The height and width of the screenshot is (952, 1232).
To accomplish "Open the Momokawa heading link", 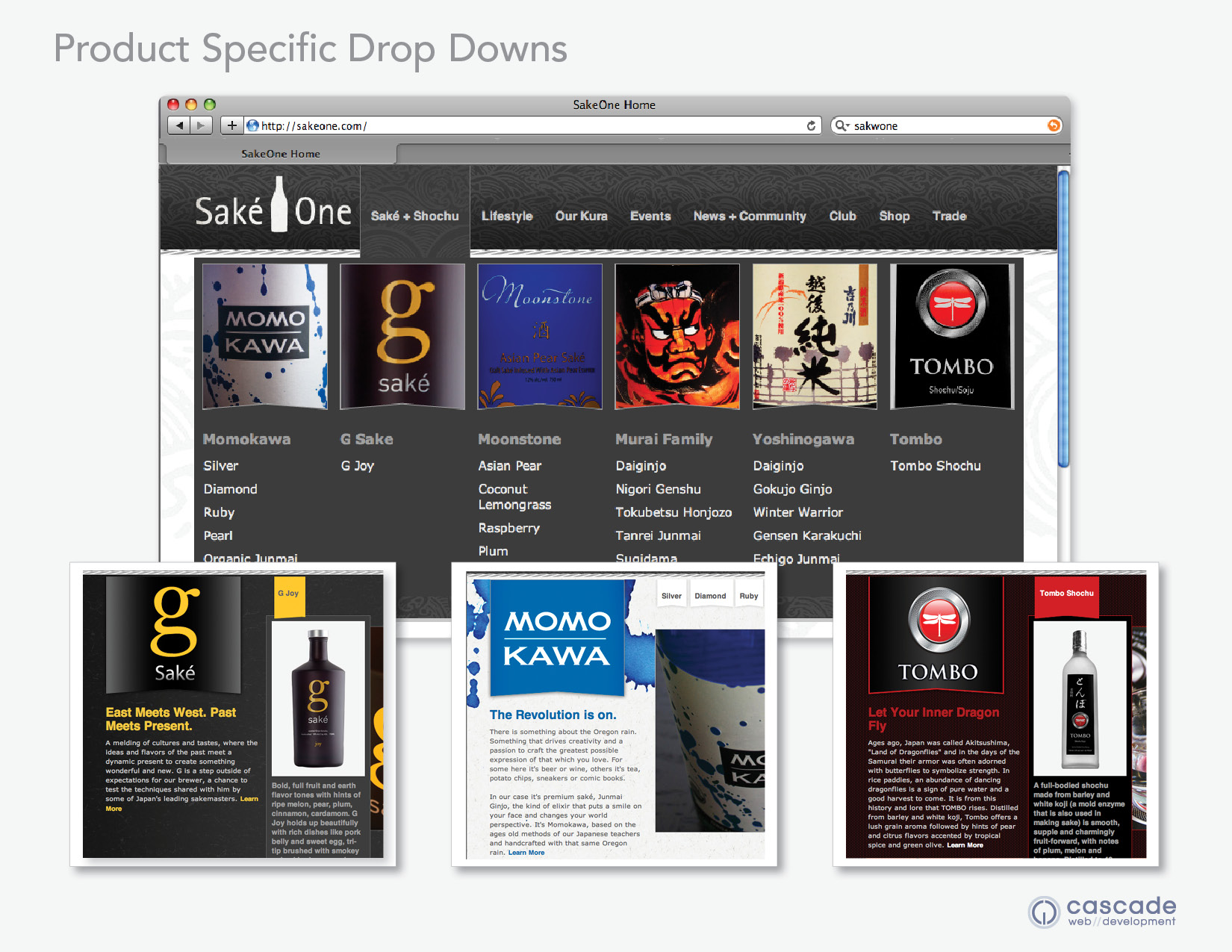I will [x=247, y=439].
